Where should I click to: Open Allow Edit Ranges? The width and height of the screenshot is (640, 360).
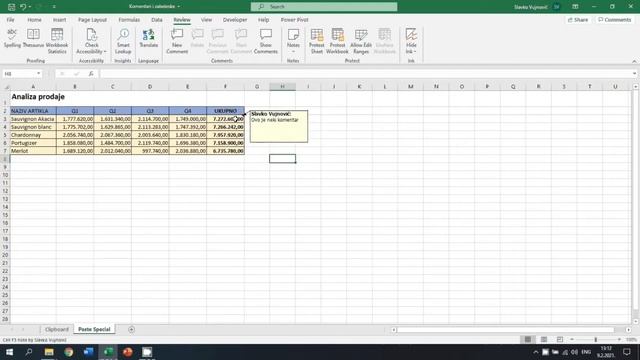tap(361, 41)
